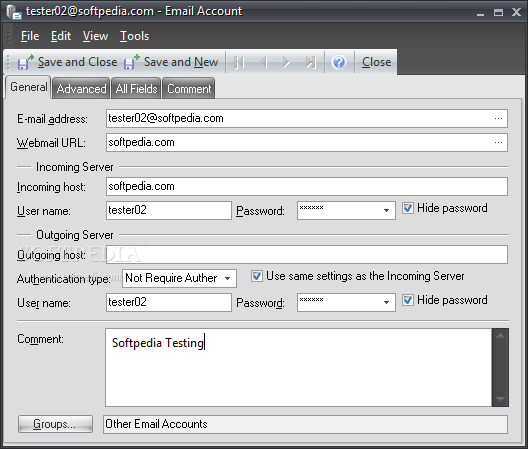Switch to the Comment tab
The width and height of the screenshot is (528, 449).
tap(189, 89)
